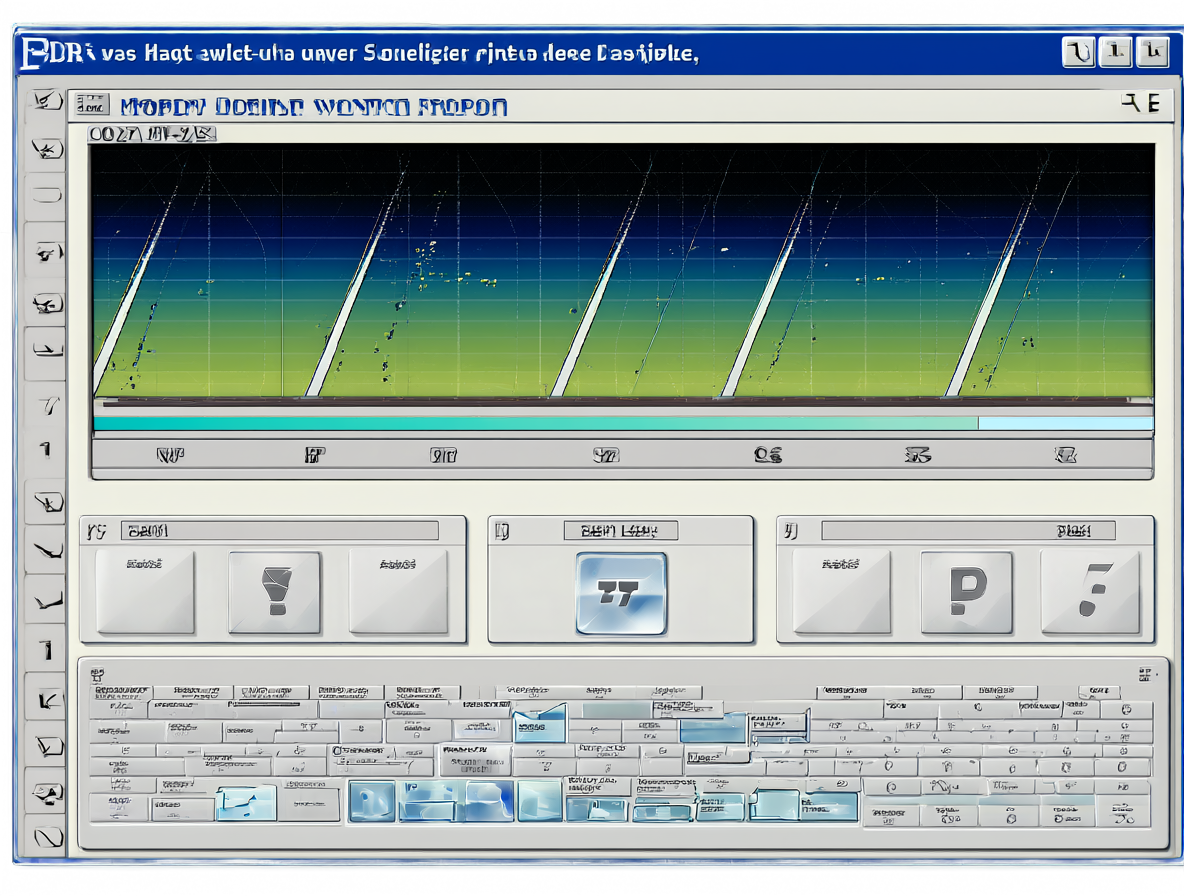Click the blue header title text
Screen dimensions: 1184x896
pyautogui.click(x=313, y=106)
